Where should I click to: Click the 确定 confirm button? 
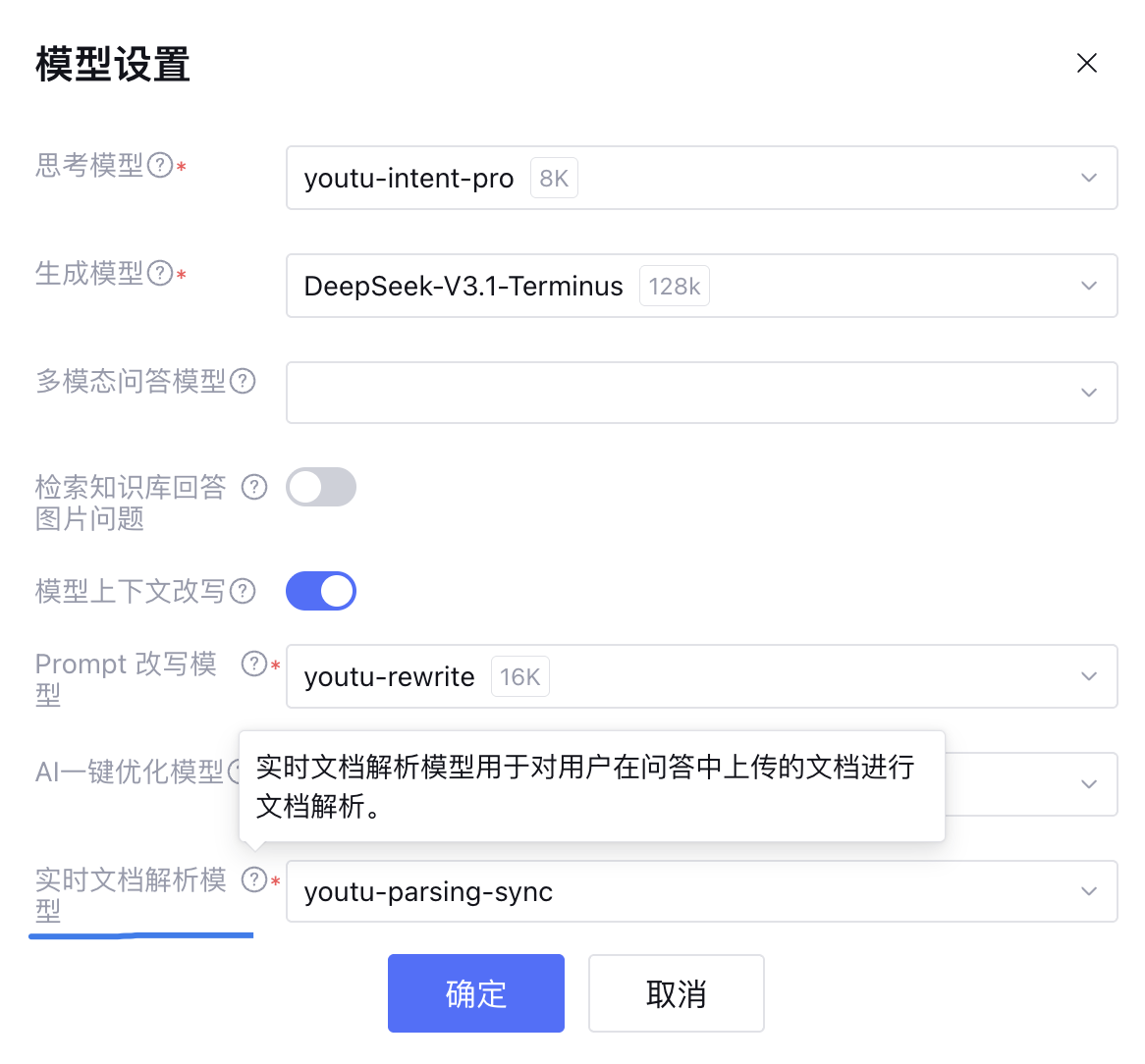(x=476, y=993)
